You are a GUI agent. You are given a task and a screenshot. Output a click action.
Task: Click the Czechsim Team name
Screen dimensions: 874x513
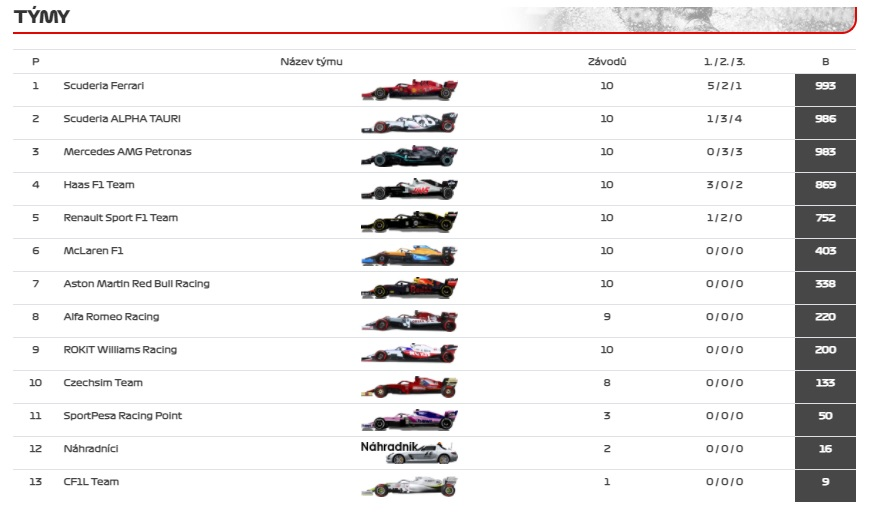[103, 383]
